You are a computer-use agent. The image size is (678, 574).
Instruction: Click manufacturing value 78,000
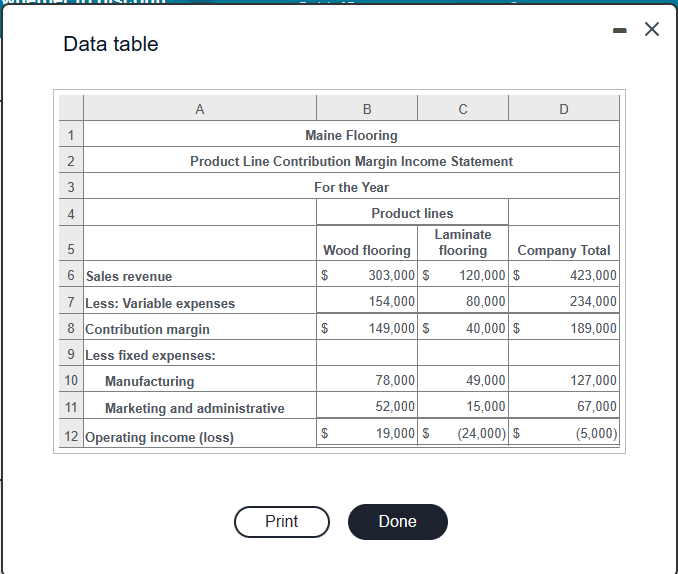click(395, 380)
